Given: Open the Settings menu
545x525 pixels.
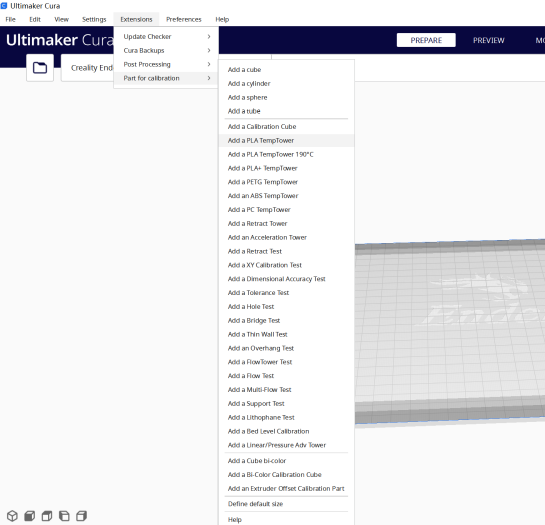Looking at the screenshot, I should tap(94, 19).
